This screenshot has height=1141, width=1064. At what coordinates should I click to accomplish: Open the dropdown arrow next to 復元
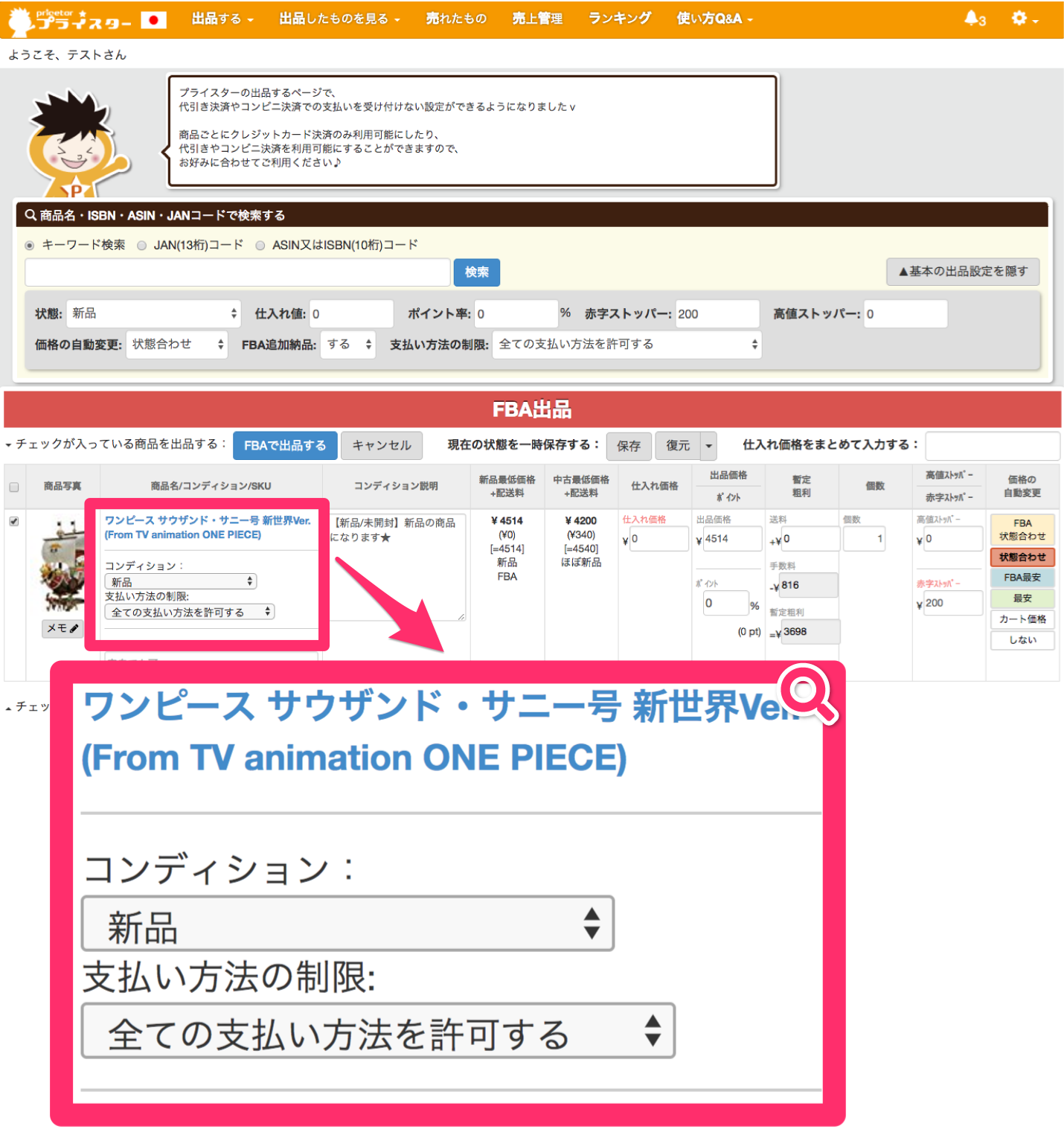709,446
